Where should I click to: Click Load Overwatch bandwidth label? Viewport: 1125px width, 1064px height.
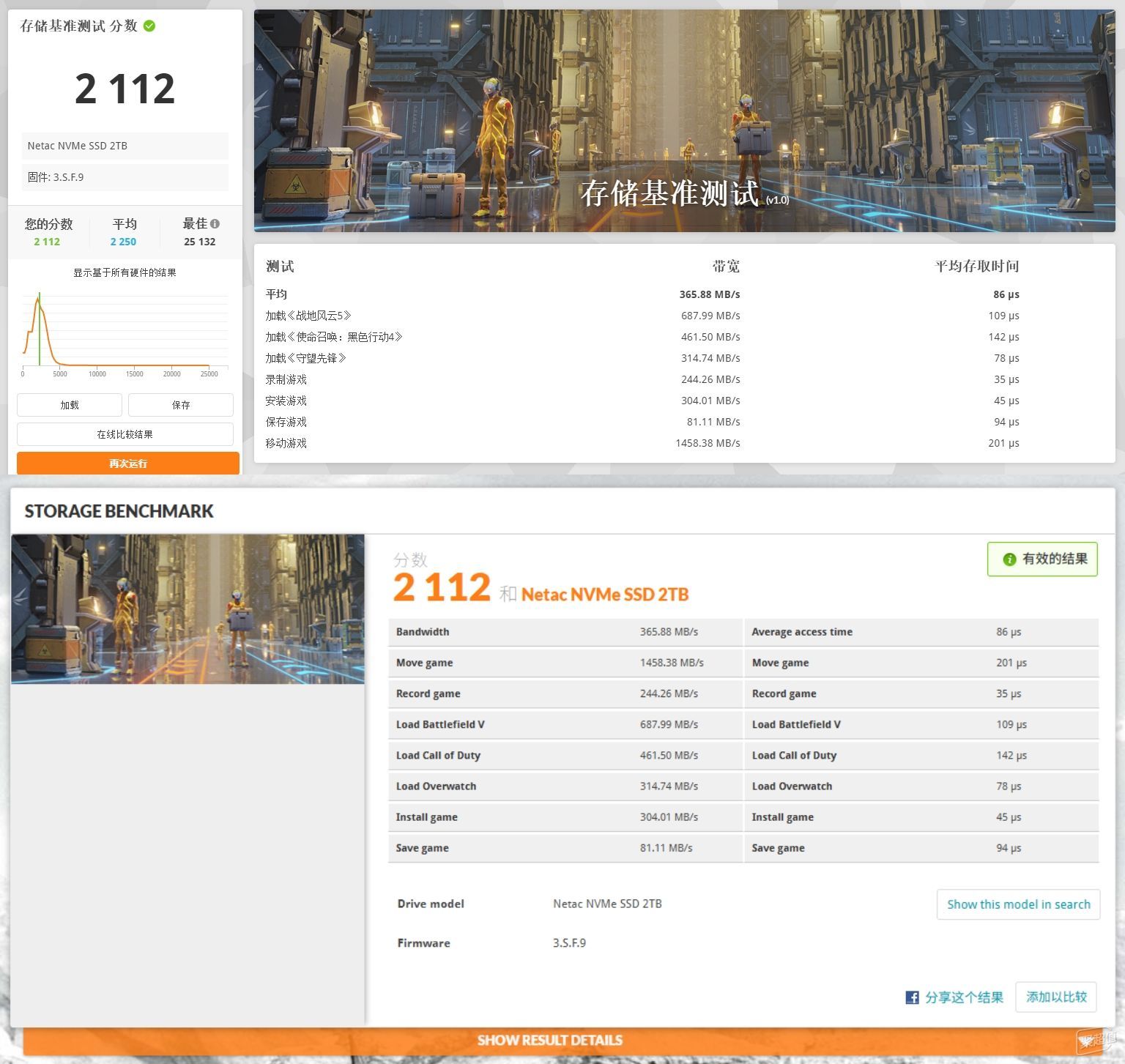point(436,786)
